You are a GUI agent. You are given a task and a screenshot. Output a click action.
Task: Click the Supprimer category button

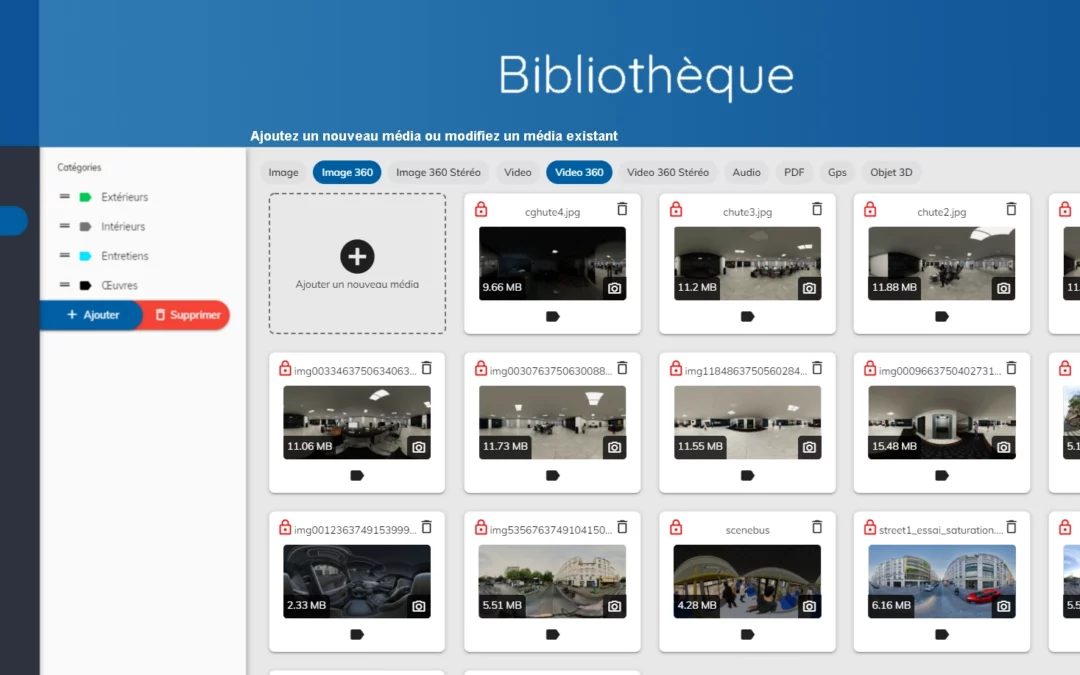point(187,315)
